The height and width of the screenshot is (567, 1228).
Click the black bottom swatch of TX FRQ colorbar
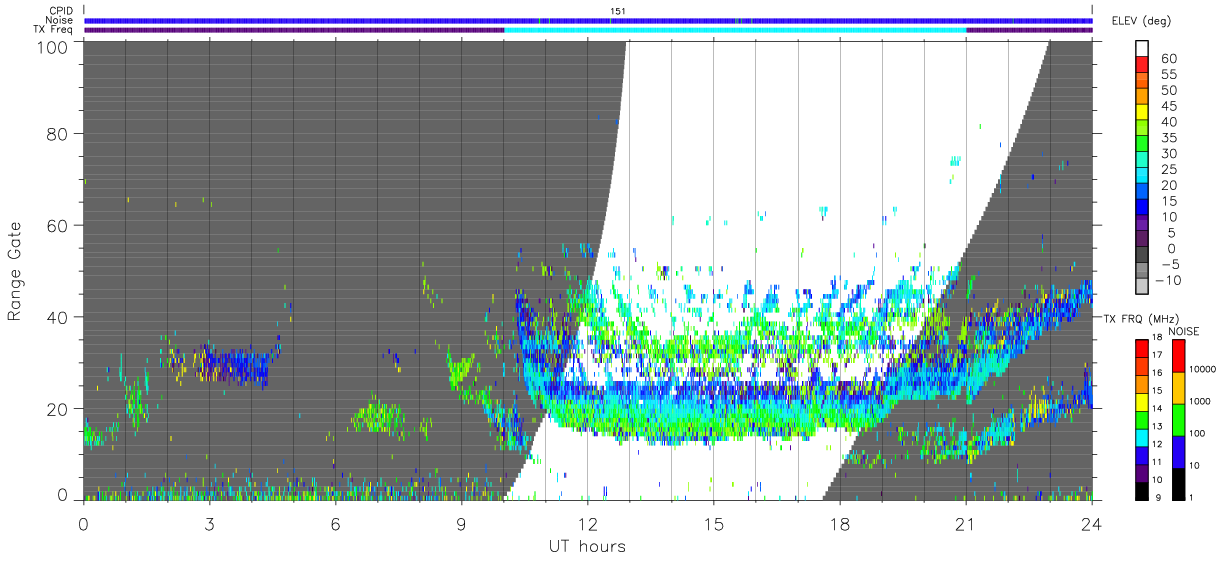point(1144,491)
